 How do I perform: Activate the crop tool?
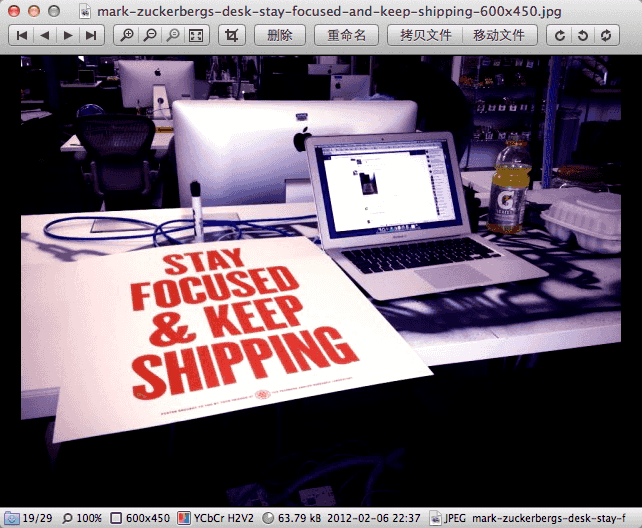(232, 35)
